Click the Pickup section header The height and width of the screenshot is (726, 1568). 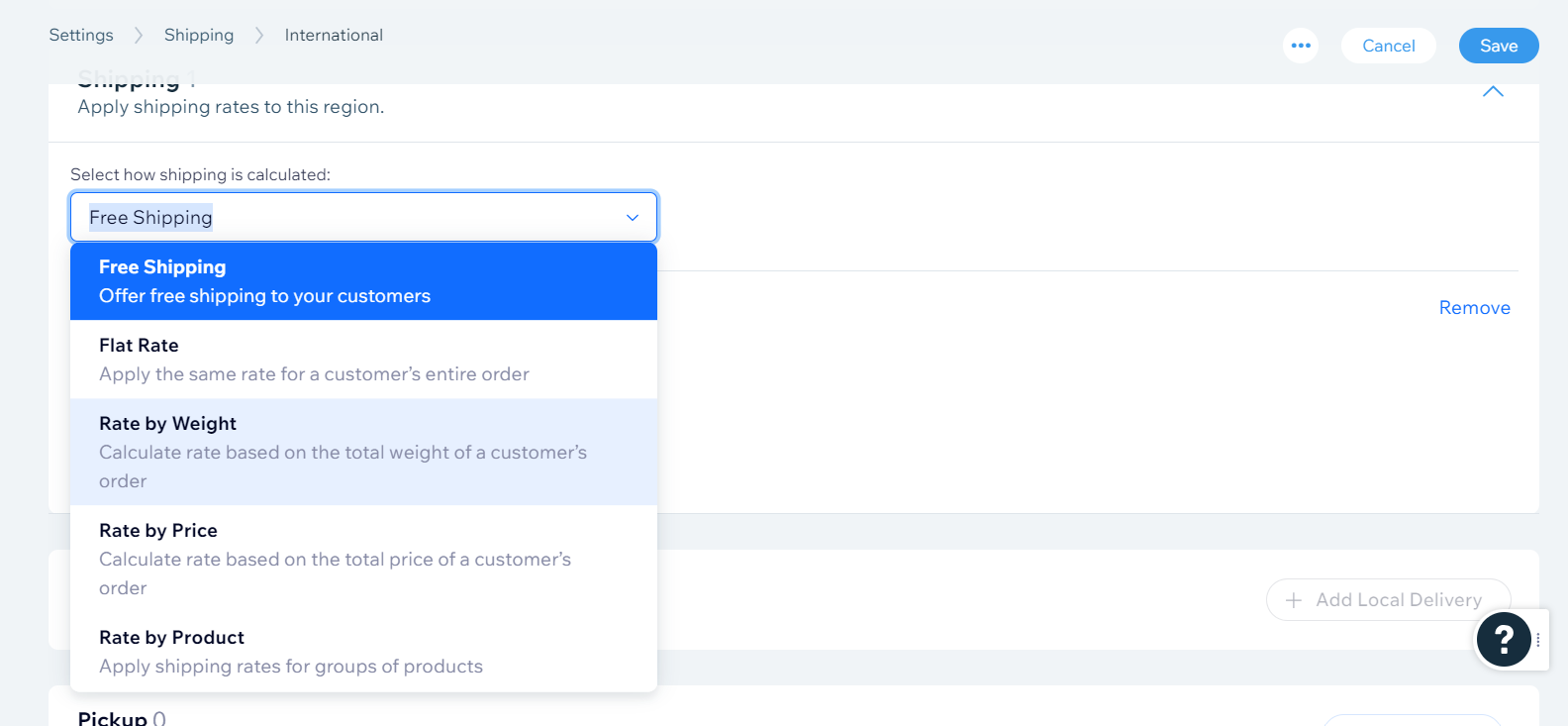click(109, 717)
